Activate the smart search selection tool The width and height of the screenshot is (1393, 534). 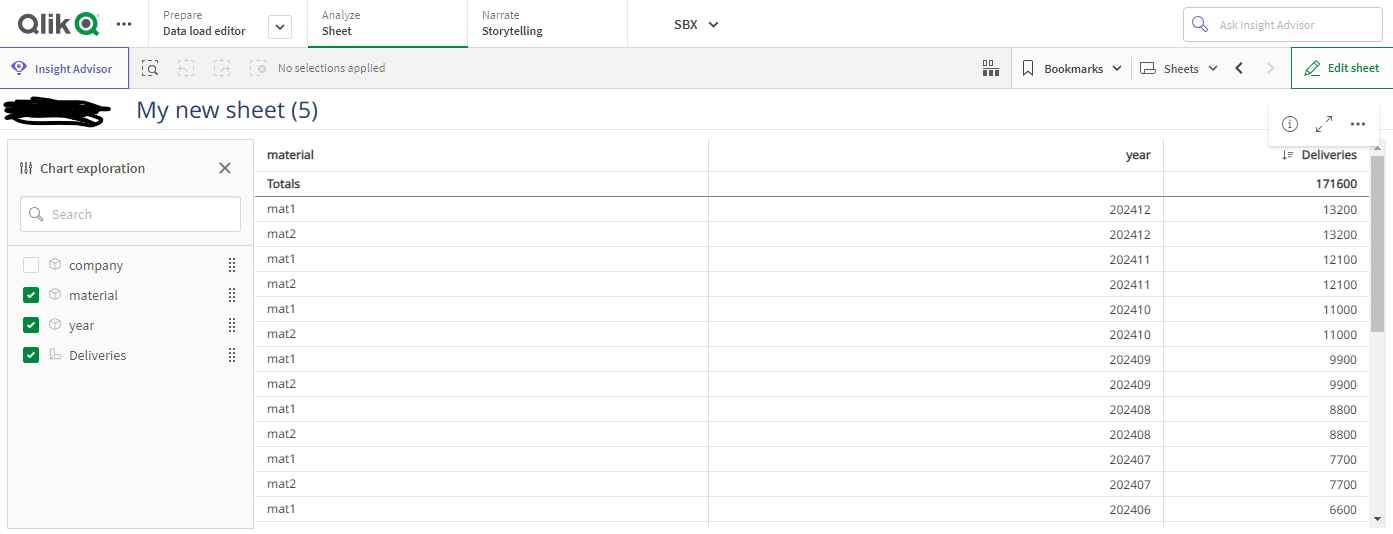coord(150,68)
